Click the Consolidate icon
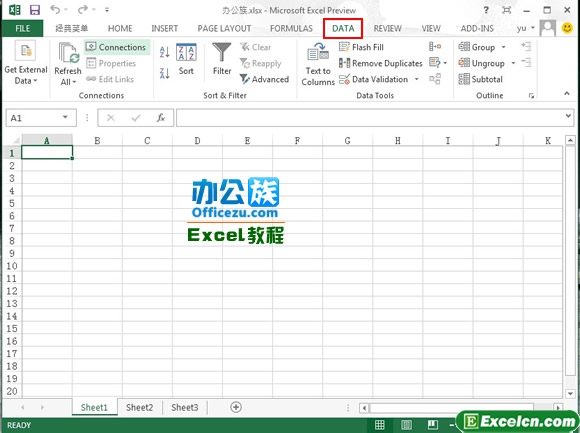 (x=435, y=47)
